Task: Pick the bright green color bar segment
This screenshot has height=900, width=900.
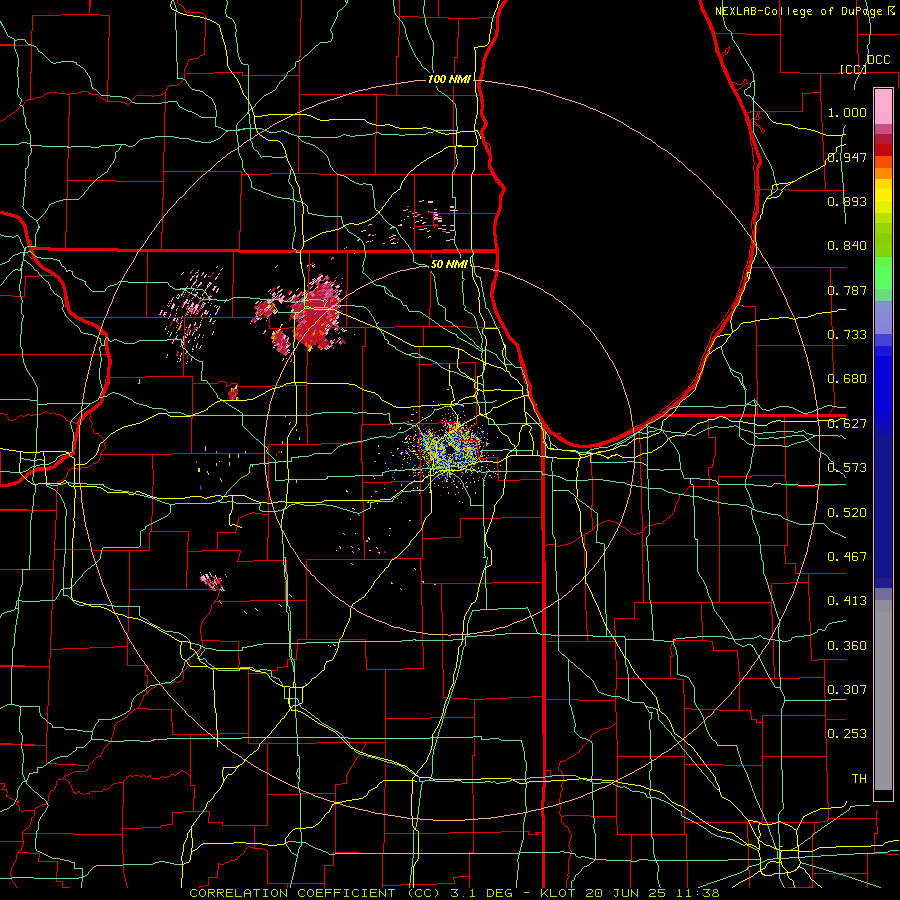Action: [883, 273]
